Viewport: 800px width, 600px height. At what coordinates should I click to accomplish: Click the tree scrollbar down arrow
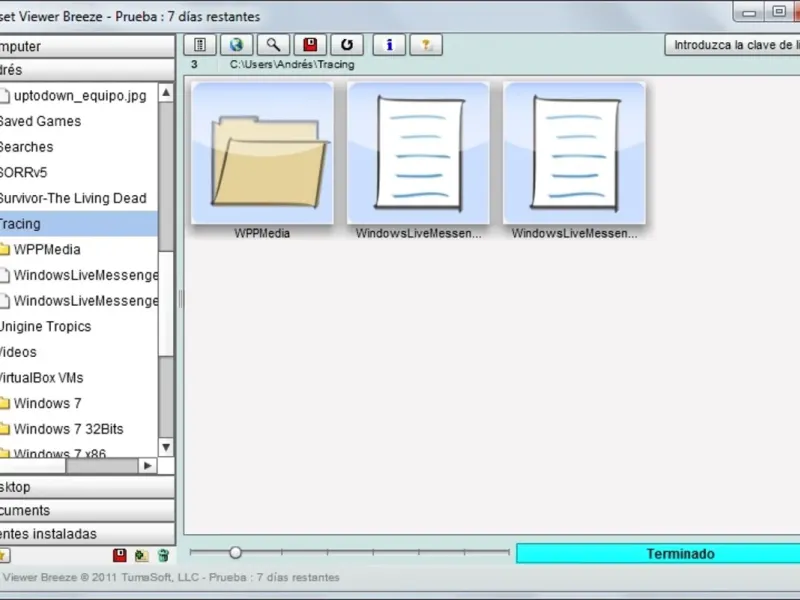[166, 447]
